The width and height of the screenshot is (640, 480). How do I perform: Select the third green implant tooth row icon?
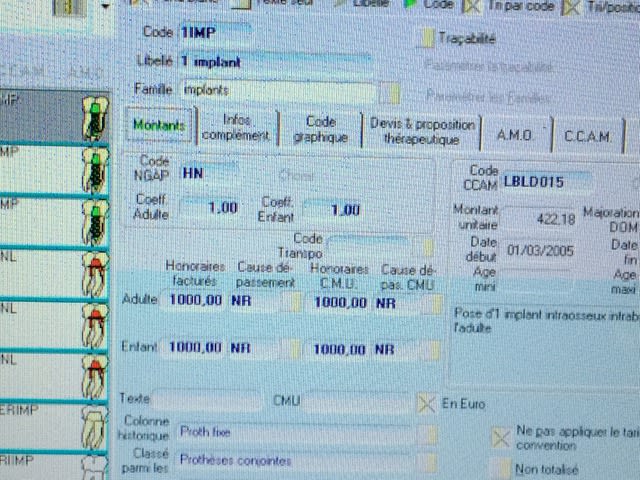coord(97,220)
